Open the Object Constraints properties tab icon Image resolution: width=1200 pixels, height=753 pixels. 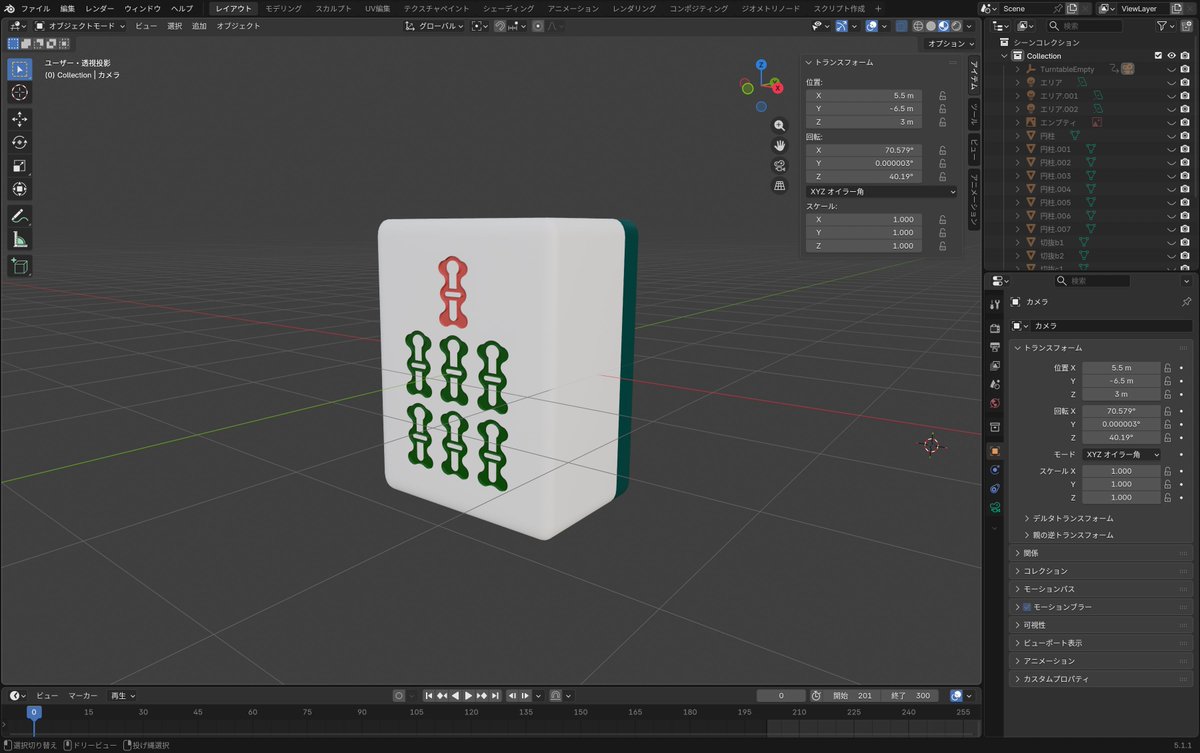(x=994, y=489)
